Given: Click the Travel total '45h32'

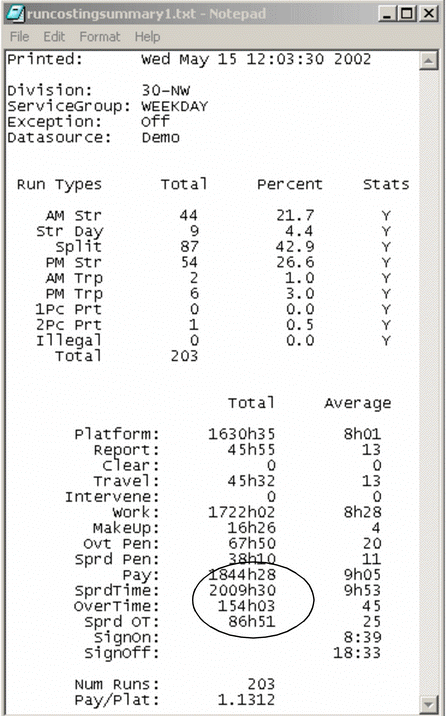Looking at the screenshot, I should pos(251,481).
